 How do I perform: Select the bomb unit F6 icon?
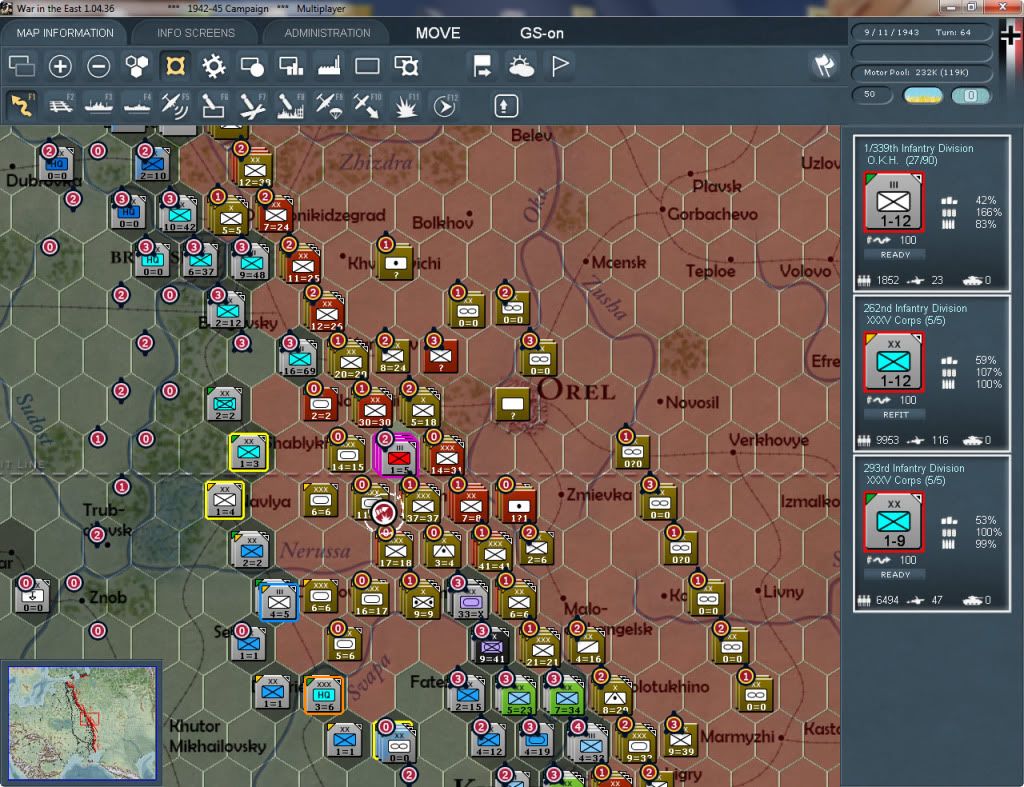(x=214, y=105)
